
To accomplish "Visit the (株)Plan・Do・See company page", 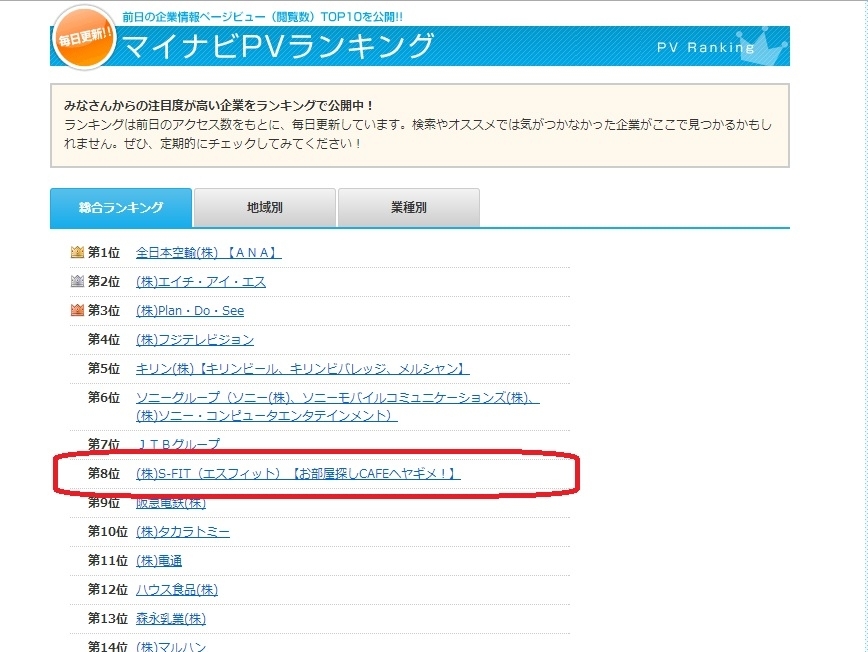I will point(190,311).
